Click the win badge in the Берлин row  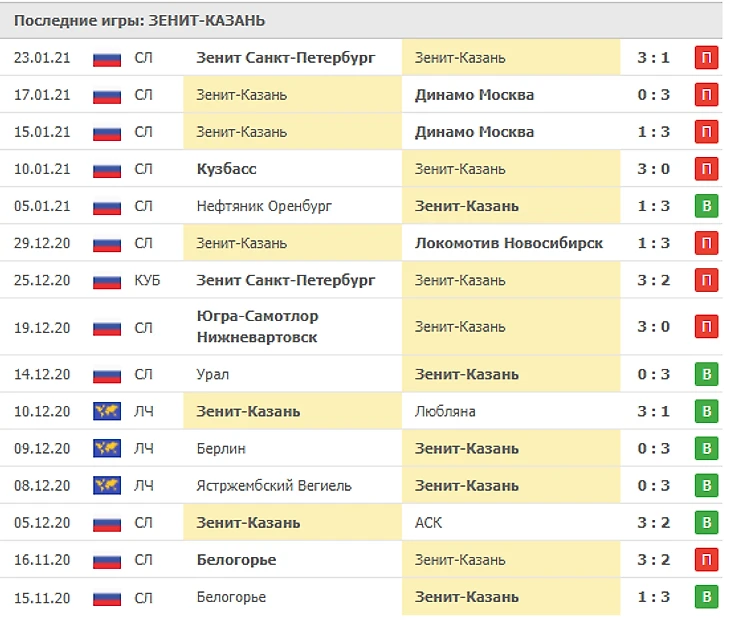pos(706,448)
